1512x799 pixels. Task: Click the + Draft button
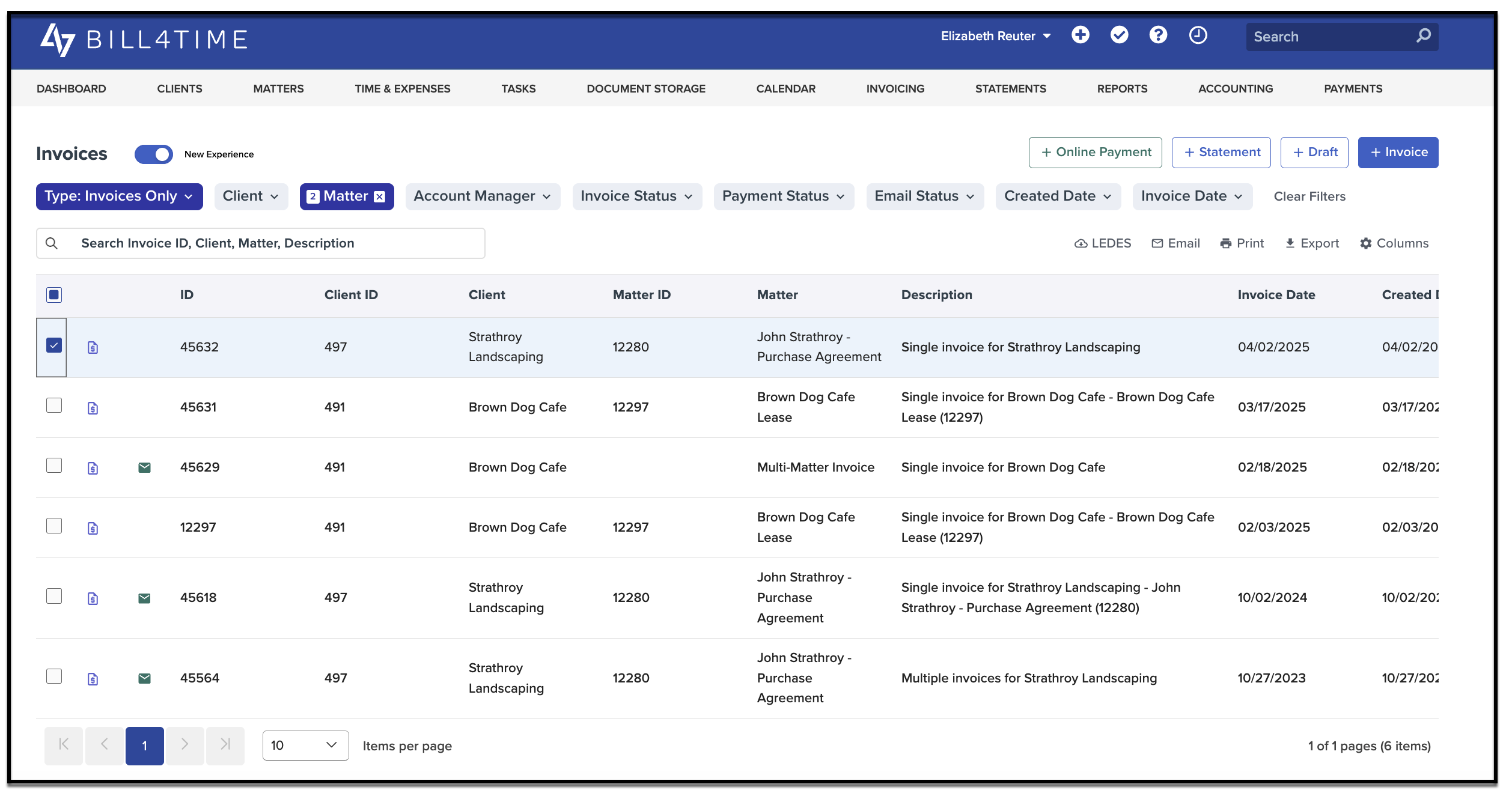point(1314,153)
